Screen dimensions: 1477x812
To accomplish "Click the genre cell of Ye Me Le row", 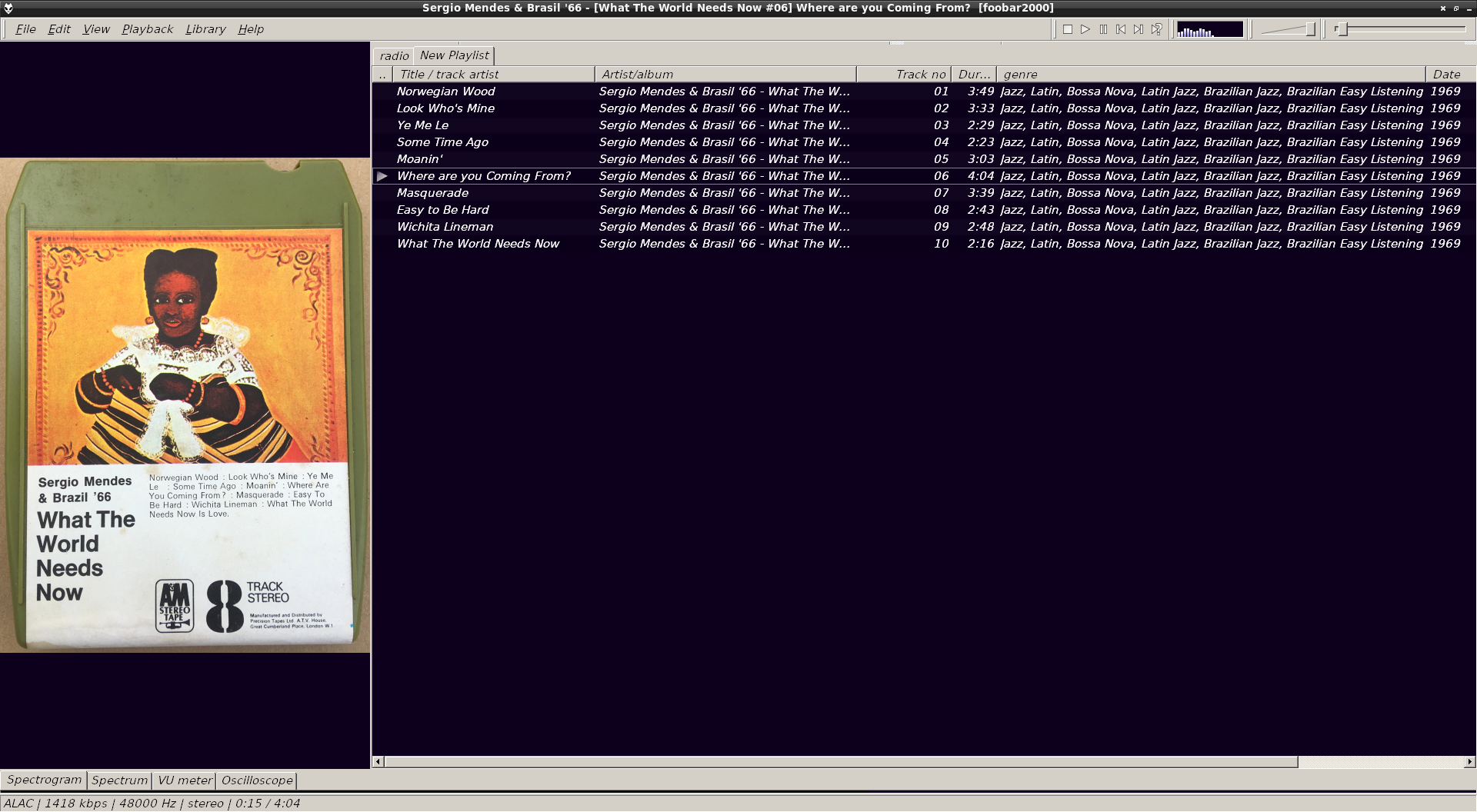I will point(1212,125).
